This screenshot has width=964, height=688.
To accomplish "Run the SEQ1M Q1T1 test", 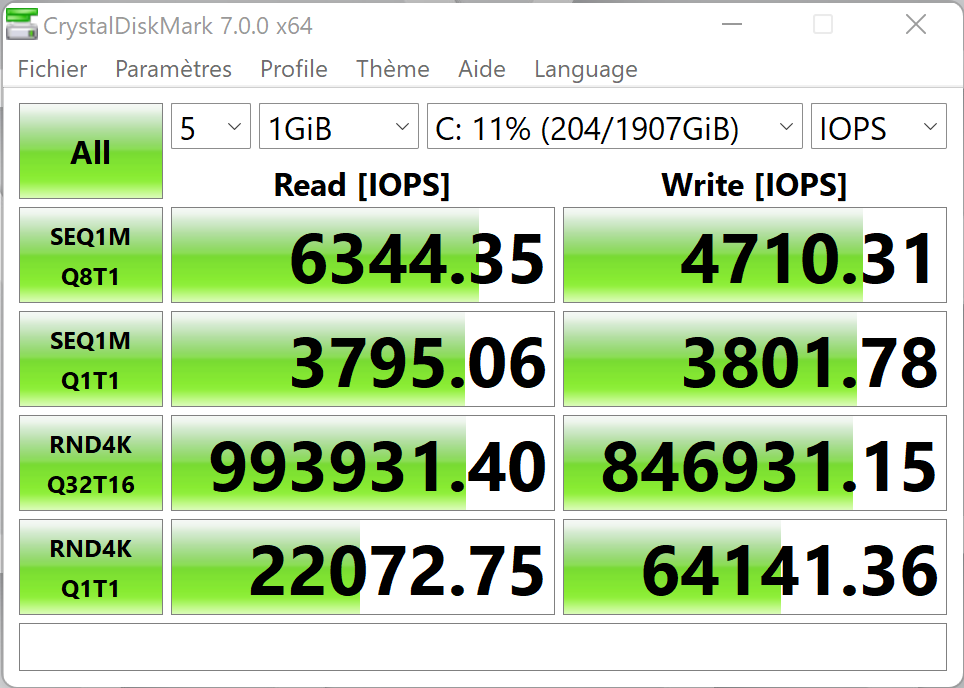I will click(x=91, y=359).
